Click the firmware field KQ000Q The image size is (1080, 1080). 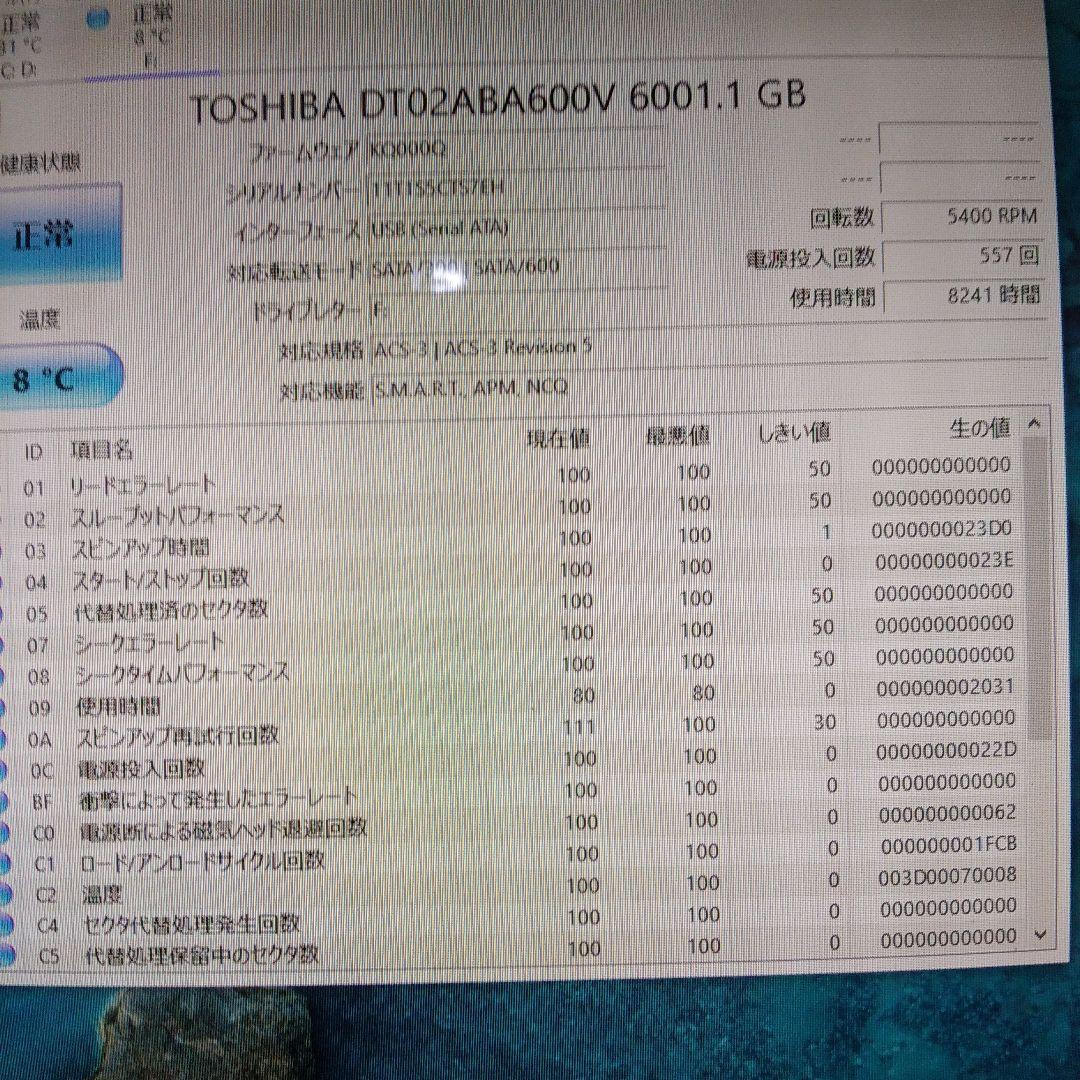point(517,148)
